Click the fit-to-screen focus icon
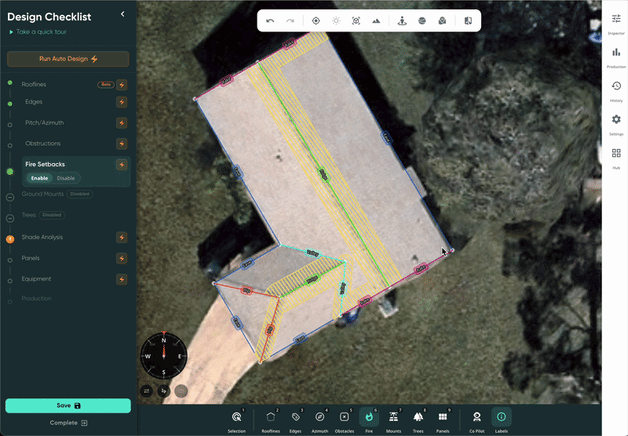This screenshot has width=628, height=436. click(x=356, y=21)
